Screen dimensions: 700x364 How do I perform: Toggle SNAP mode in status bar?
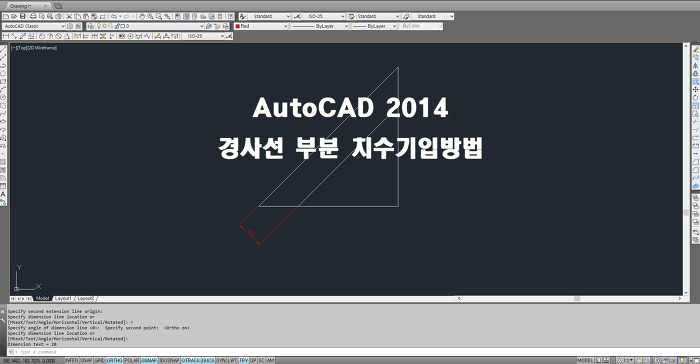click(x=86, y=360)
